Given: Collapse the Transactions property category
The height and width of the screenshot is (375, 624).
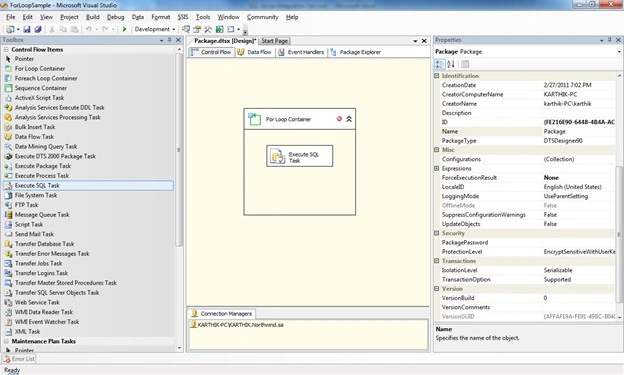Looking at the screenshot, I should click(437, 261).
